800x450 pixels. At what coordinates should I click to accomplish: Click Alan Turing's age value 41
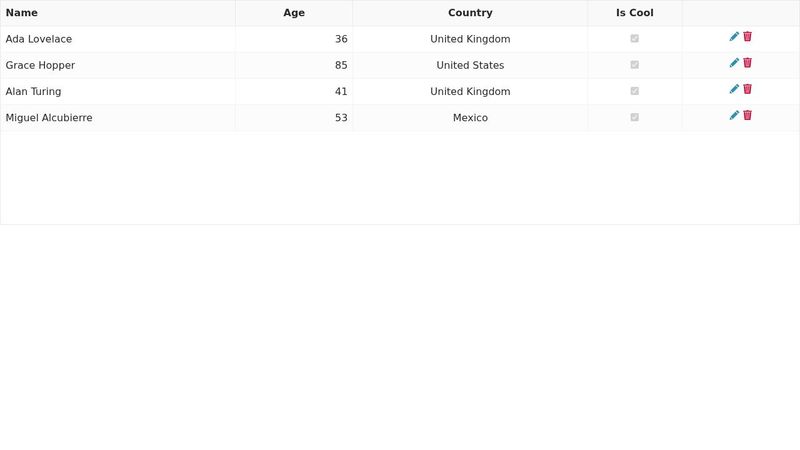(341, 91)
